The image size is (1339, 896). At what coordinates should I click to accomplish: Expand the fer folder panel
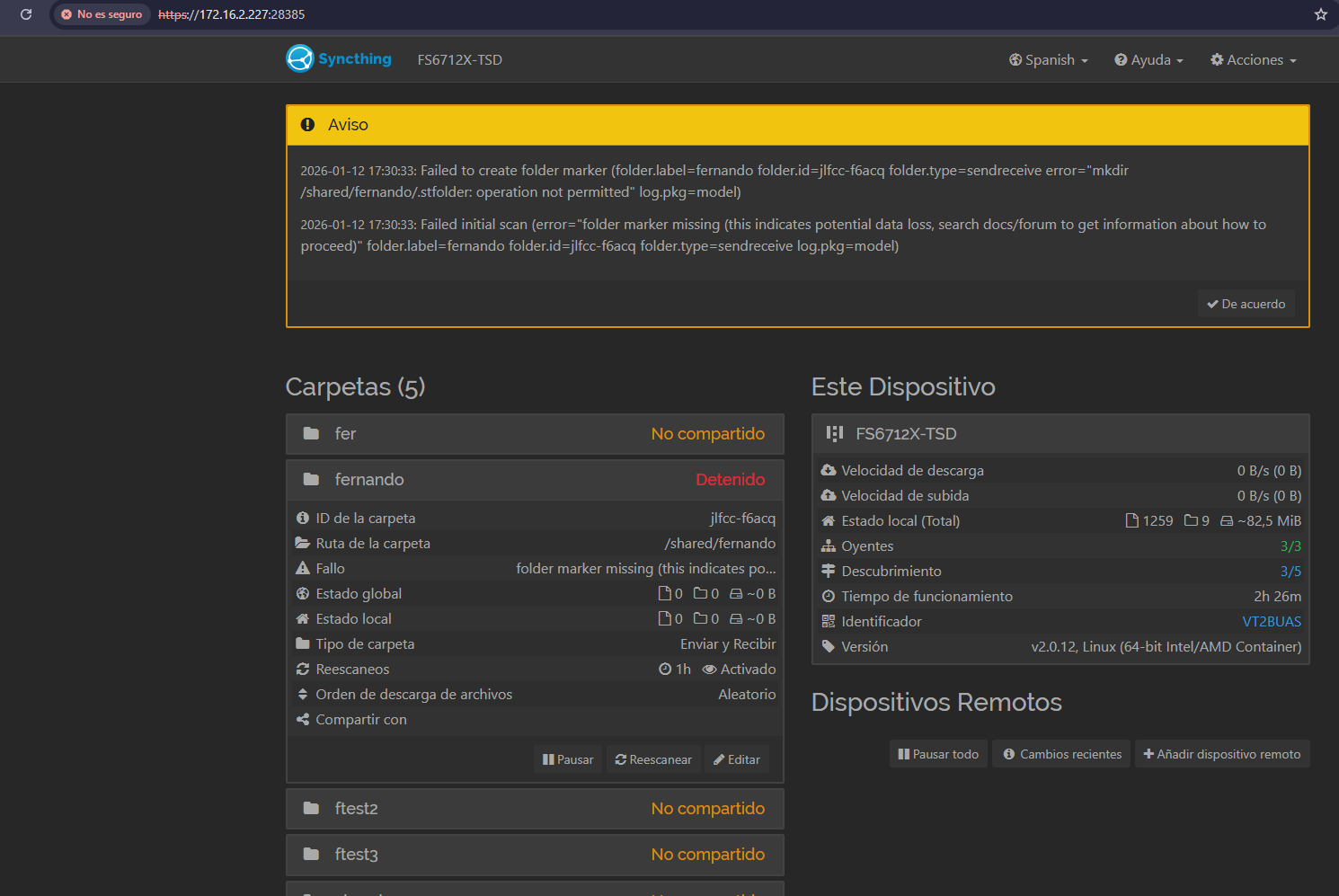coord(535,434)
